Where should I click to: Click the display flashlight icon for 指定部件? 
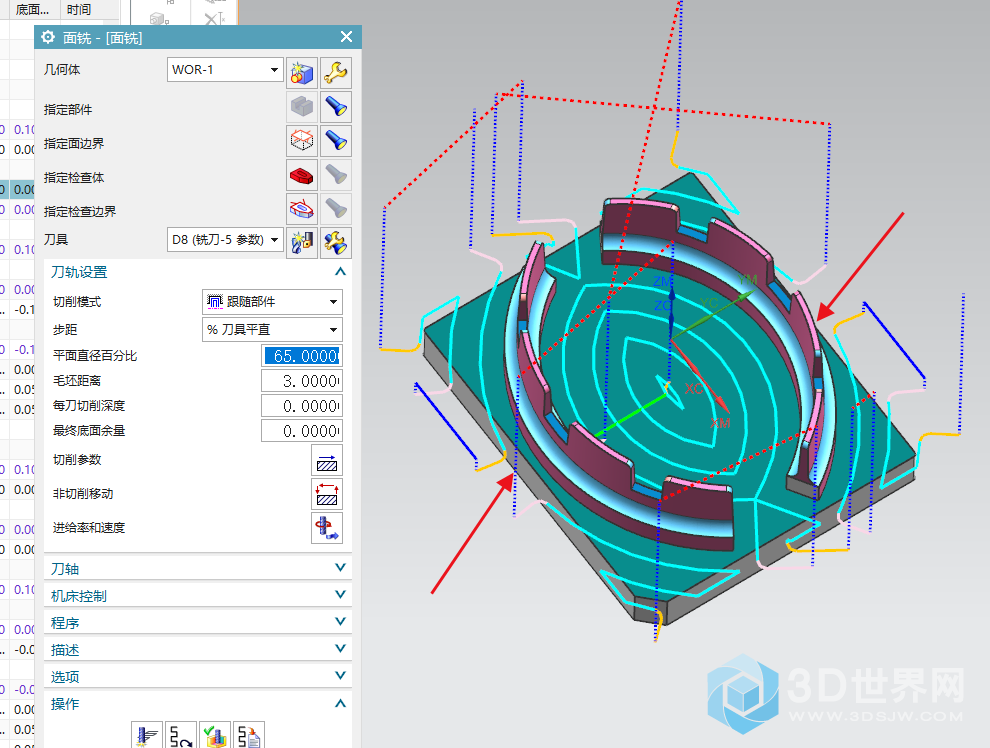pyautogui.click(x=336, y=107)
